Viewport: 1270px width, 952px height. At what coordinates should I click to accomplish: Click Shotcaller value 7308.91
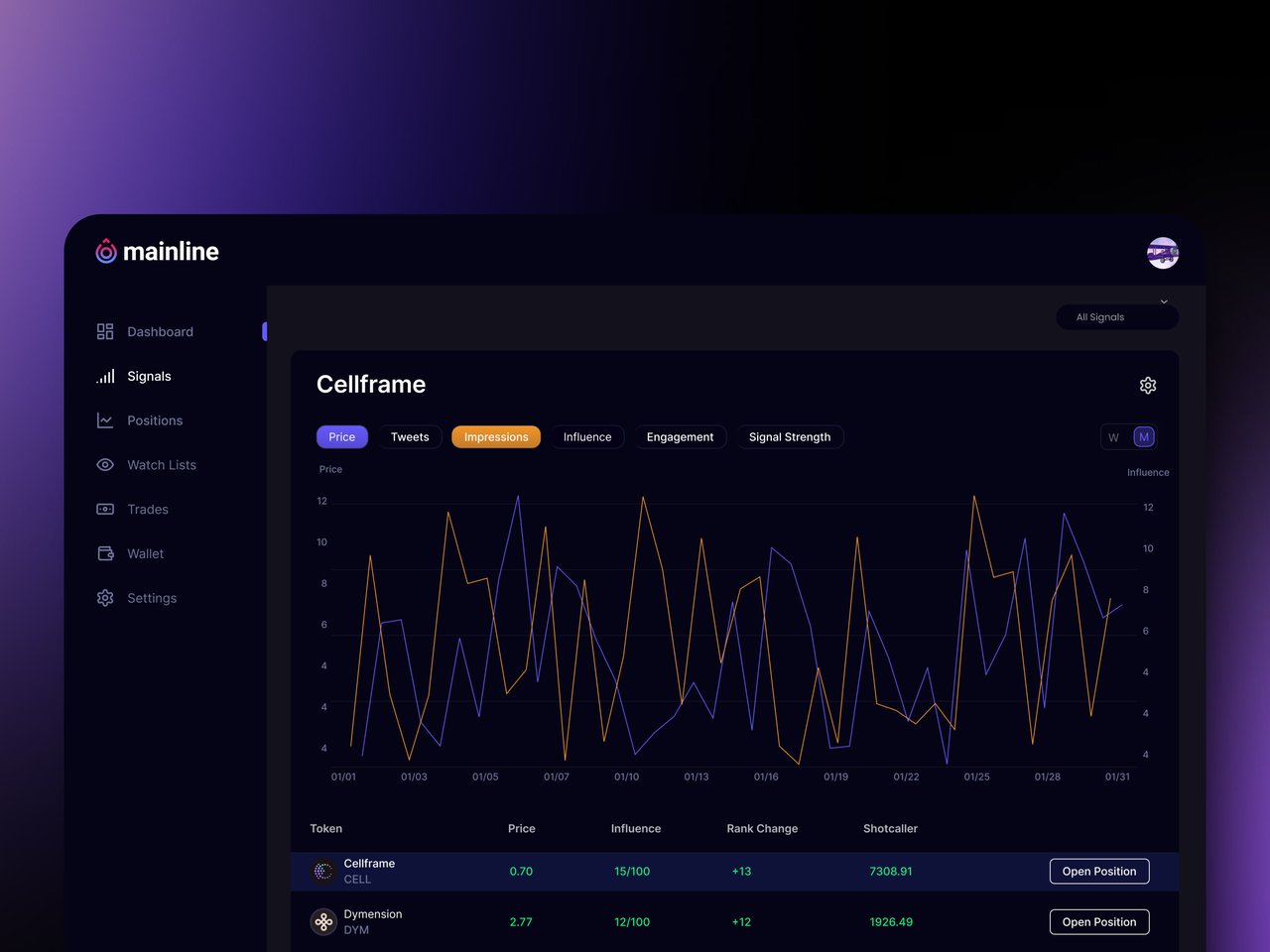point(891,872)
